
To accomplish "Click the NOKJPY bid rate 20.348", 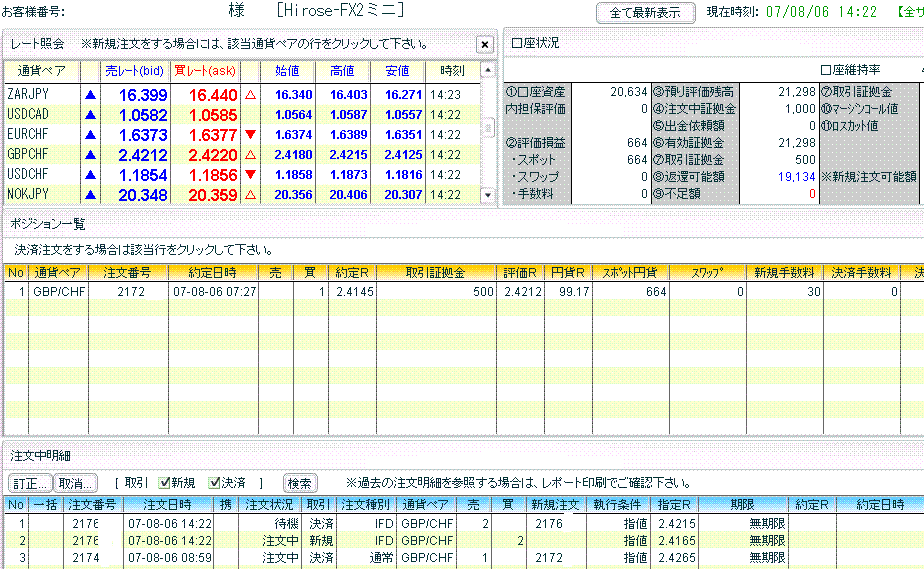I will tap(143, 195).
